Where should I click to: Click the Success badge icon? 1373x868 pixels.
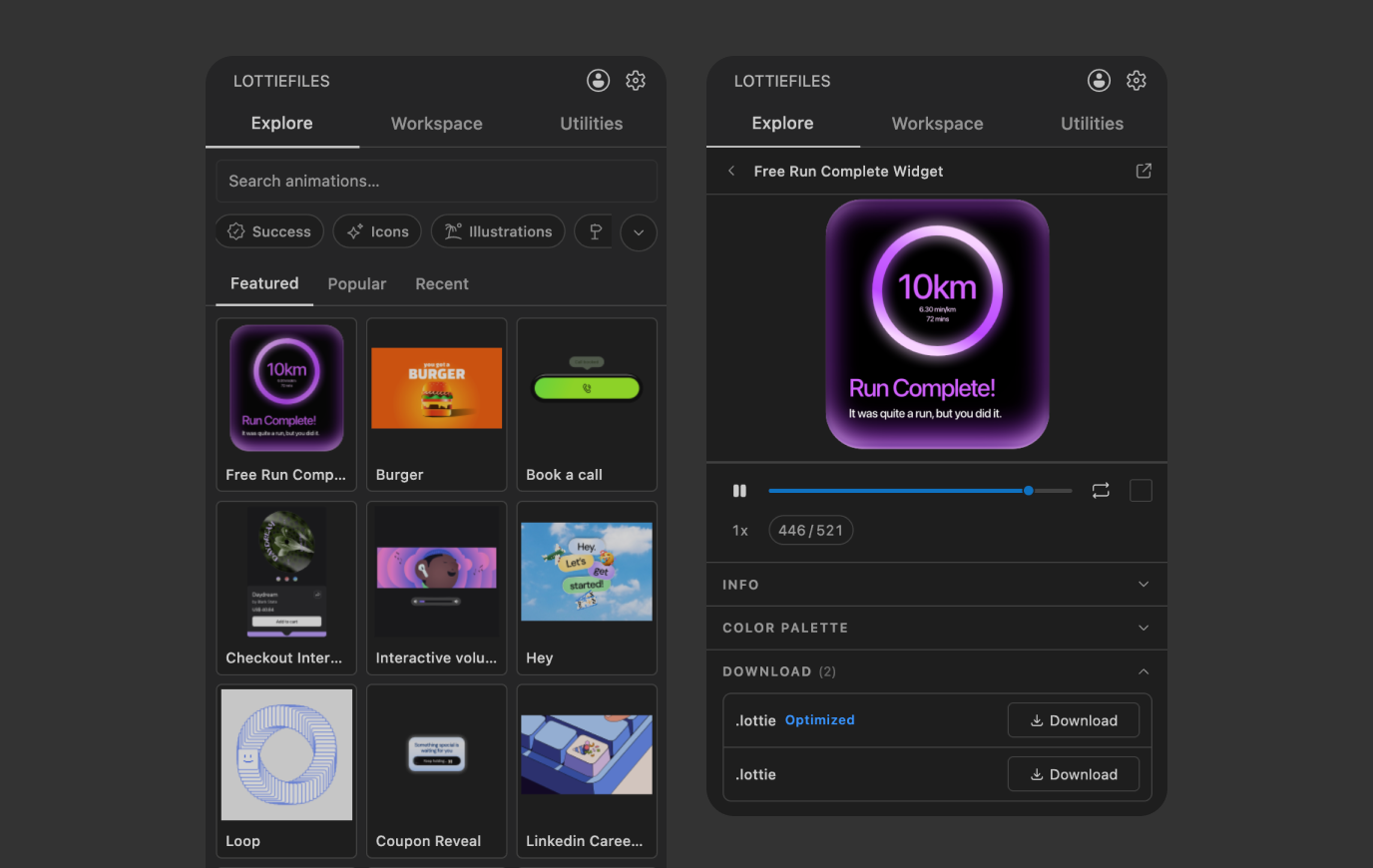tap(236, 231)
